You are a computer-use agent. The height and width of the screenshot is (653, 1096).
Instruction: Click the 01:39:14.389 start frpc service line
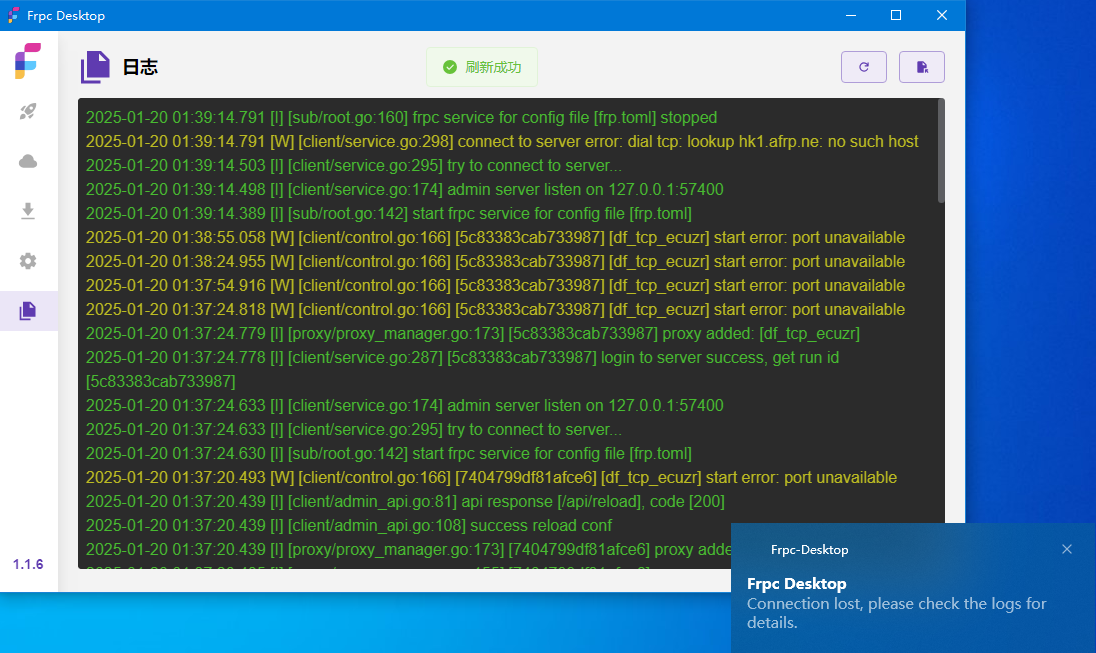tap(389, 213)
